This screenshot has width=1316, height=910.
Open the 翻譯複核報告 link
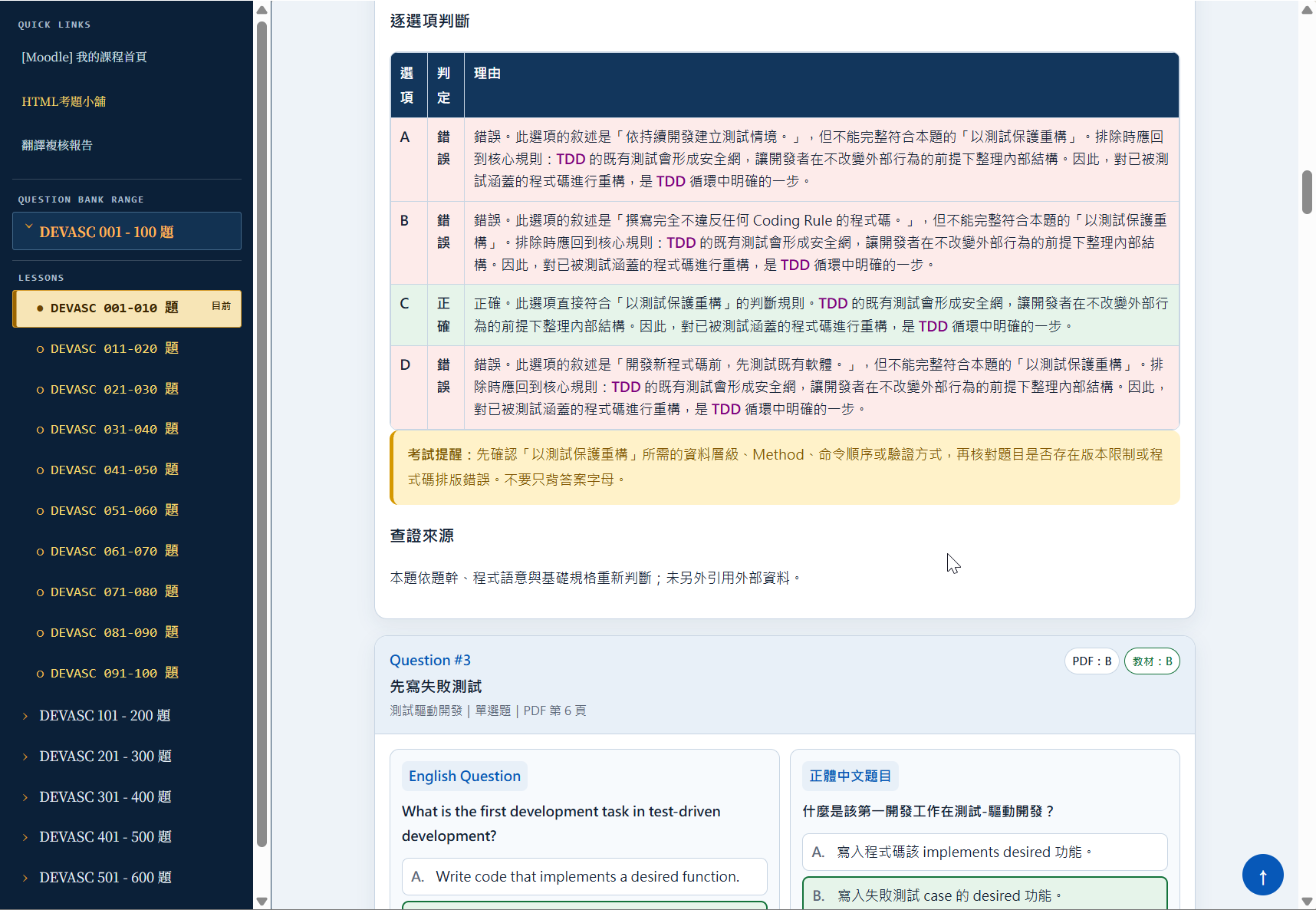(57, 145)
